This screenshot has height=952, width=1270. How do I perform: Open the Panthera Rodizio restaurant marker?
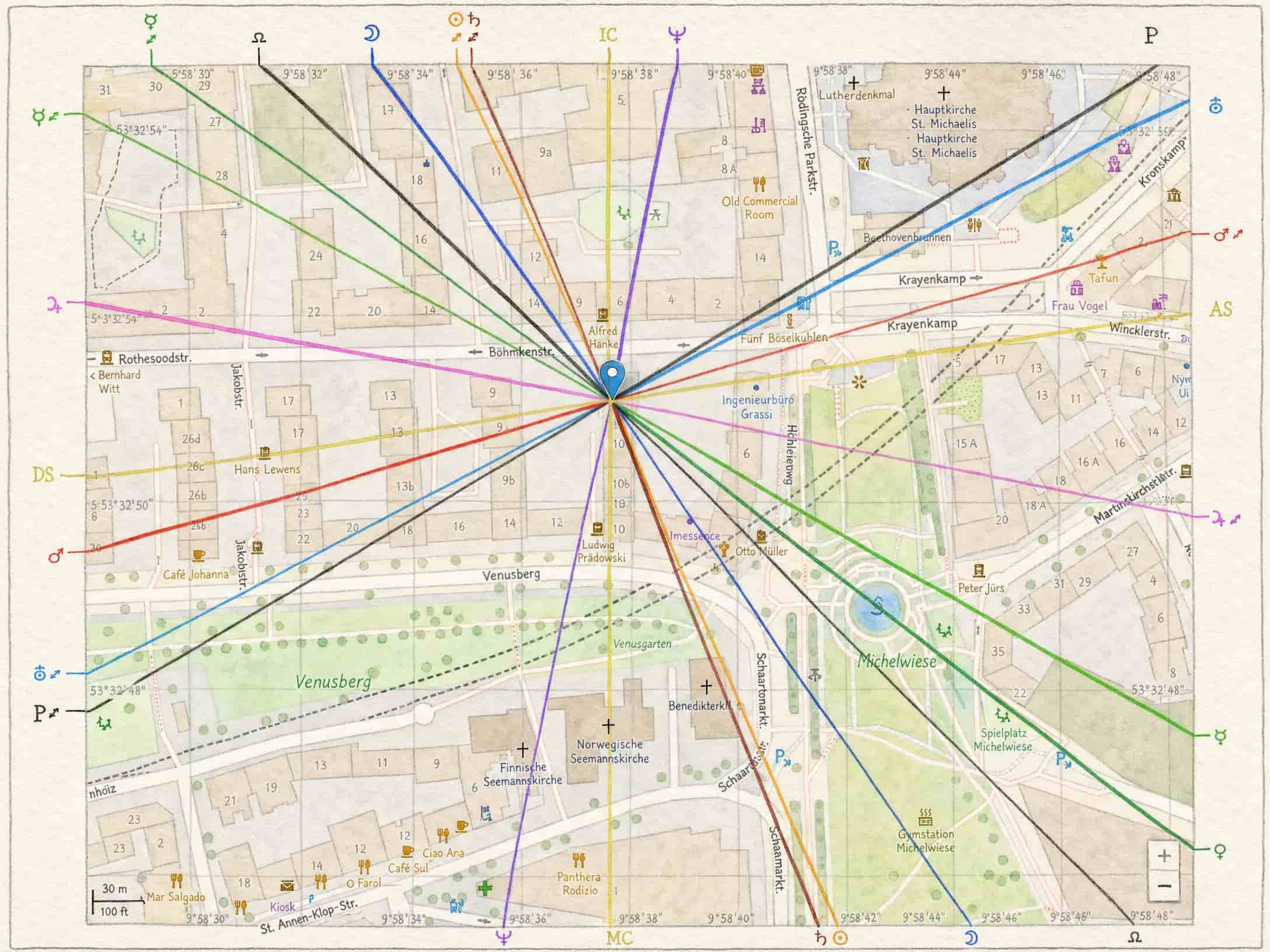pyautogui.click(x=579, y=860)
